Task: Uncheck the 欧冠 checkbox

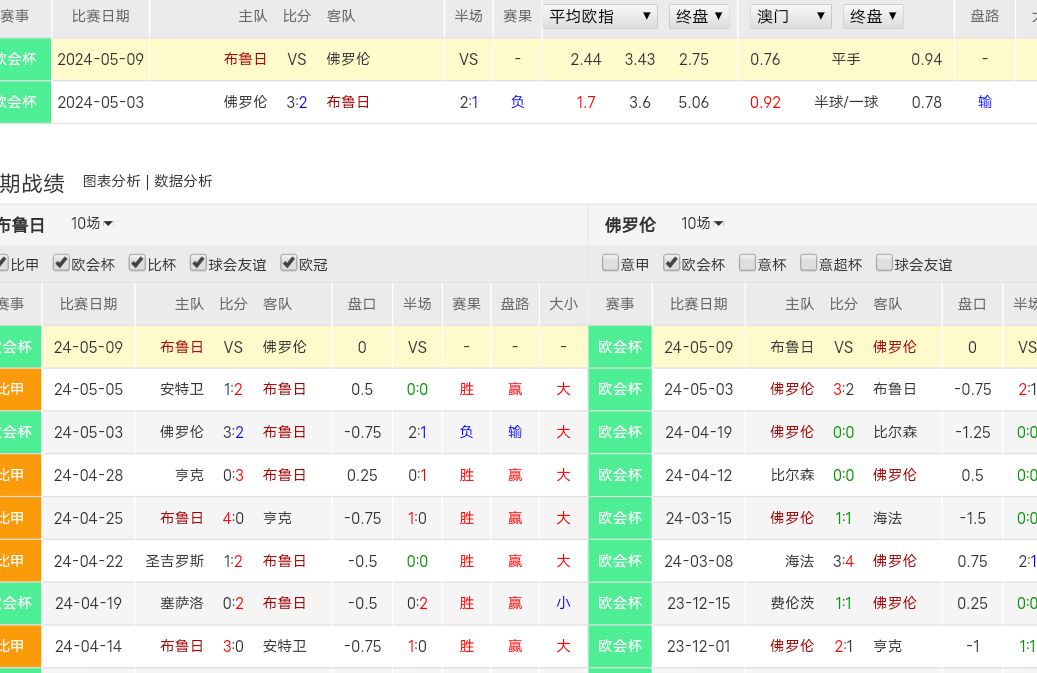Action: 289,263
